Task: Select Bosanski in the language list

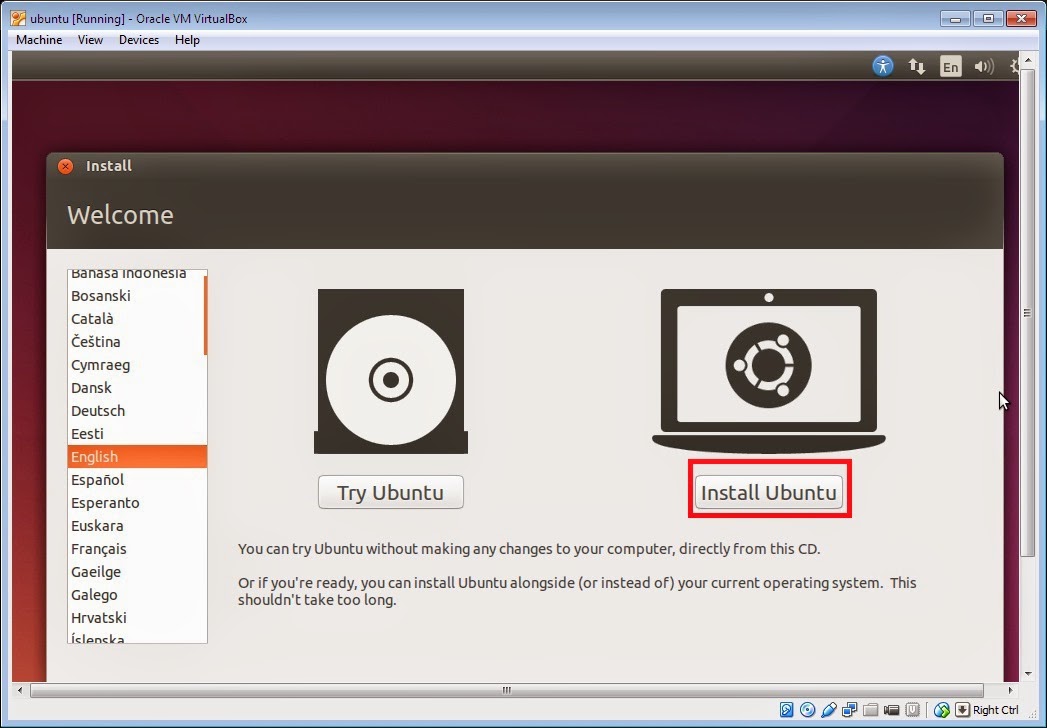Action: [x=137, y=296]
